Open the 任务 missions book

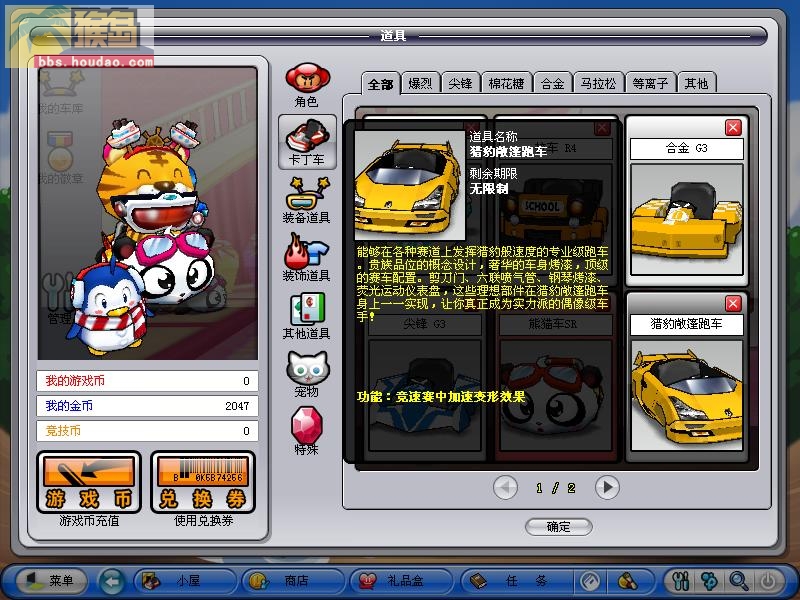pos(515,581)
